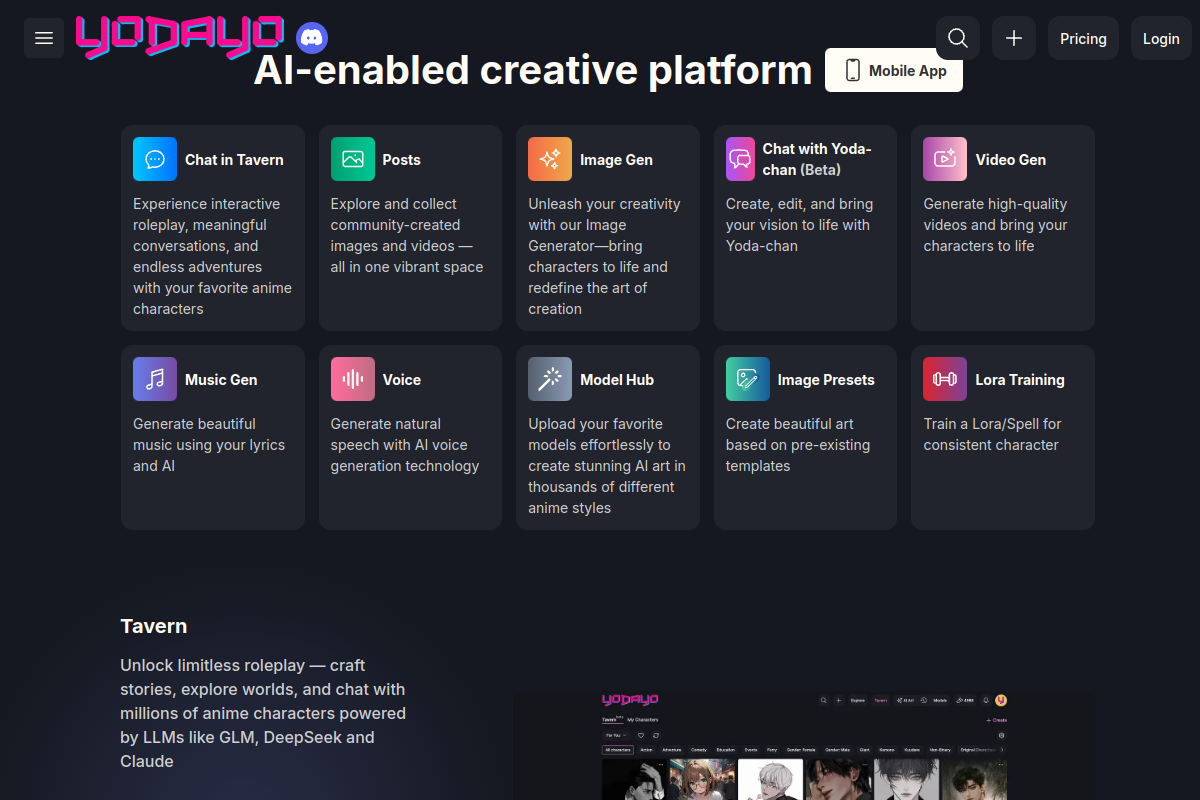Click 'Explore and collect community-created' description
The image size is (1200, 800).
coord(407,235)
